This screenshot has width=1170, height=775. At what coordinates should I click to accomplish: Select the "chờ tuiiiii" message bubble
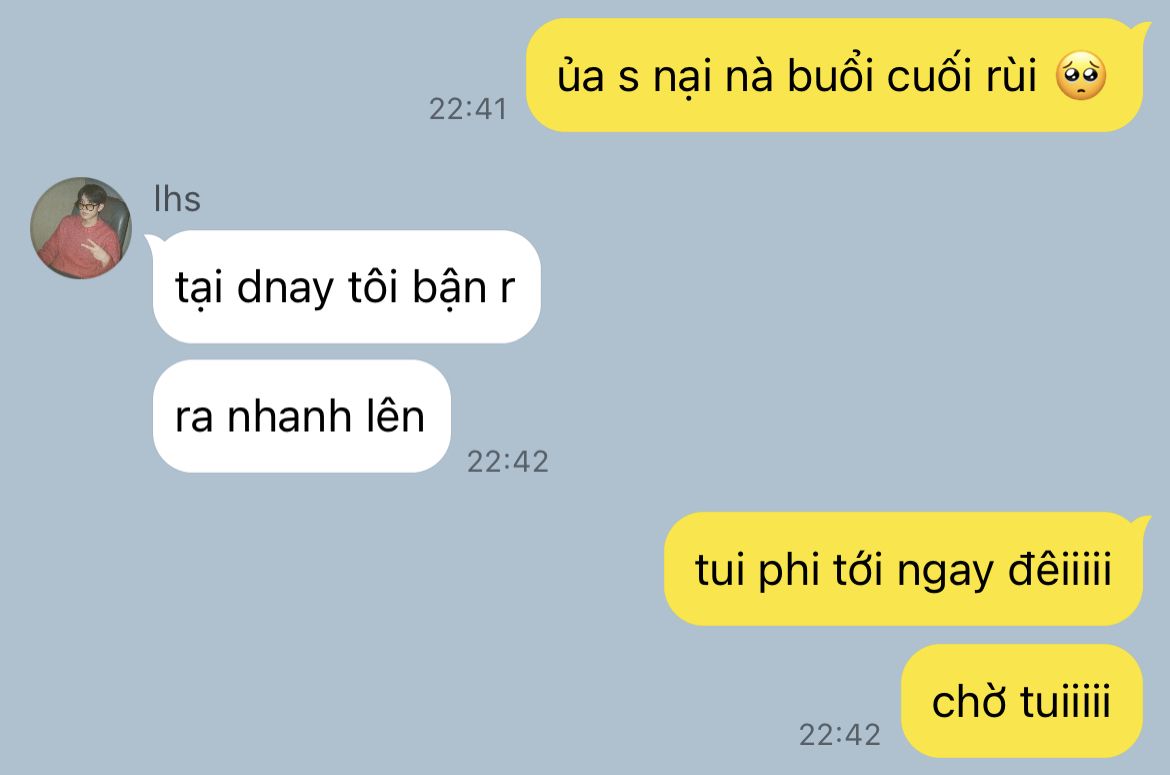pyautogui.click(x=1022, y=701)
